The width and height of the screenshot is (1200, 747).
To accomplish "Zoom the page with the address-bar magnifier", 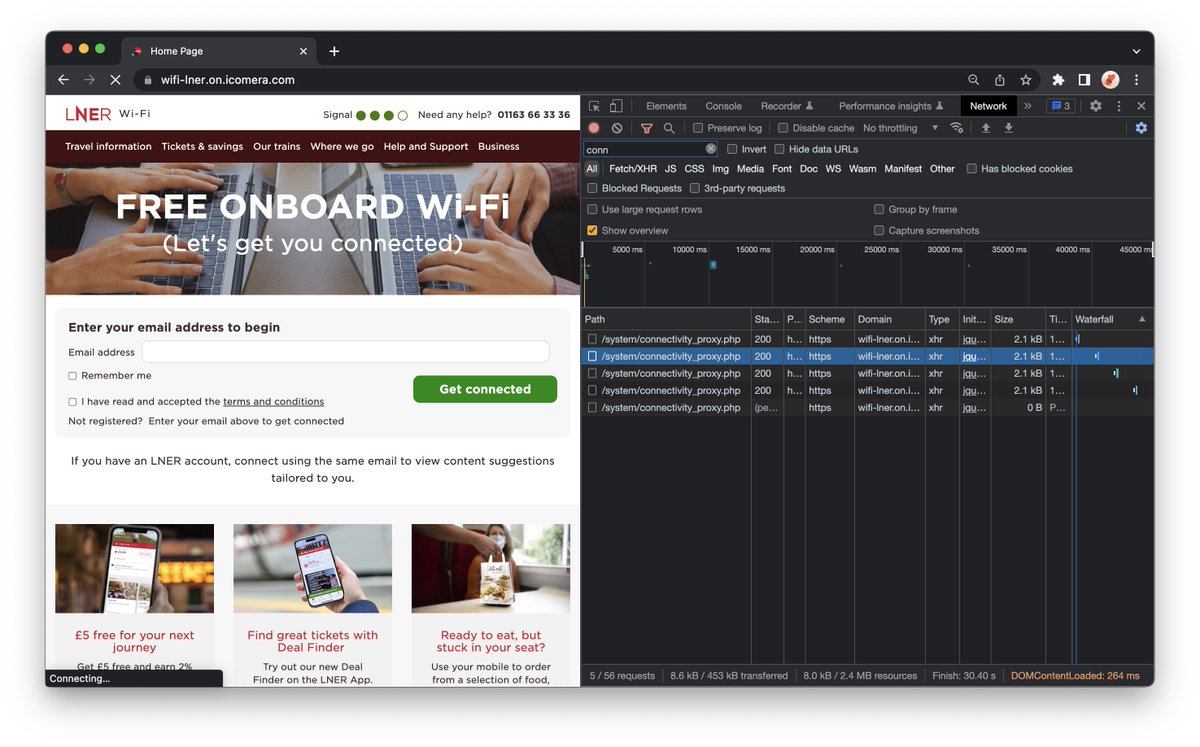I will [x=973, y=80].
